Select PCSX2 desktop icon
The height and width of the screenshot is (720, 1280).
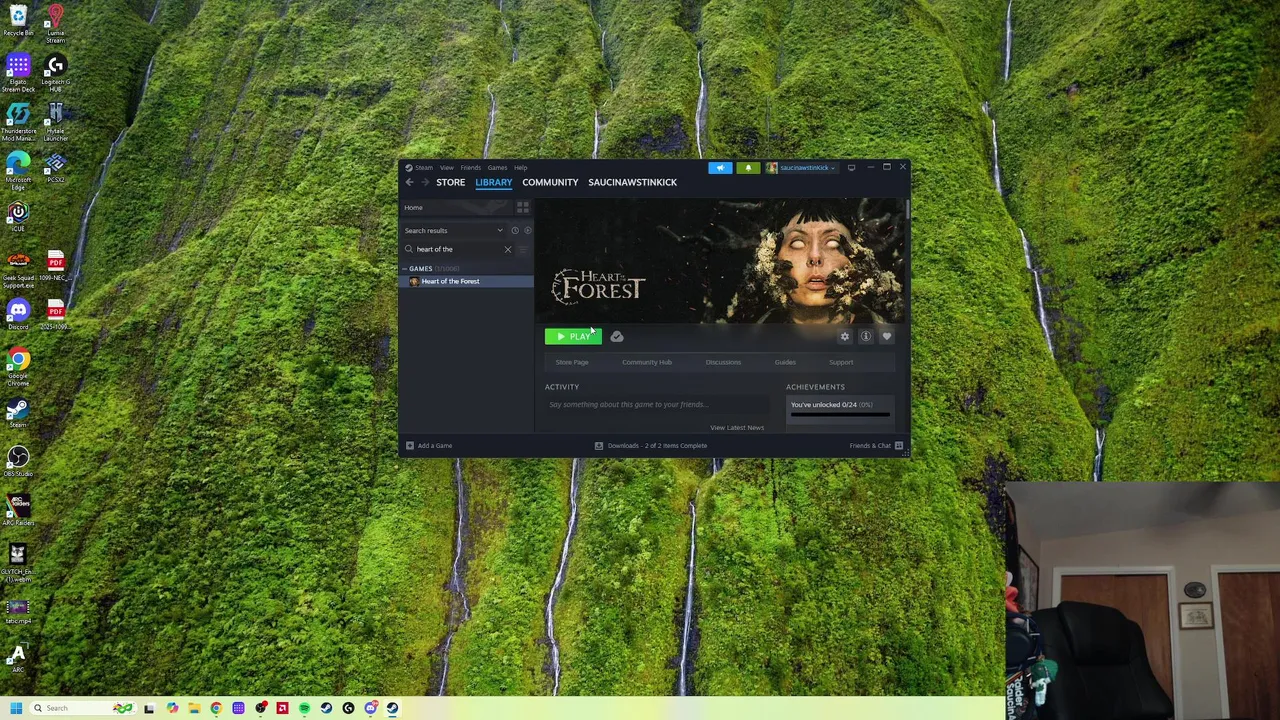[x=55, y=167]
